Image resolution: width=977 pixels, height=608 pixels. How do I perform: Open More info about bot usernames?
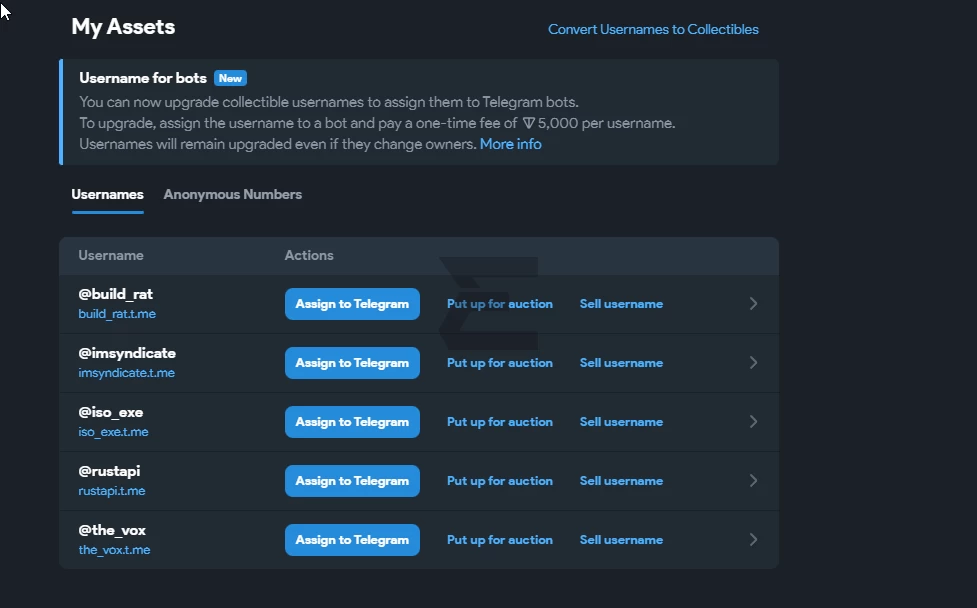click(510, 144)
